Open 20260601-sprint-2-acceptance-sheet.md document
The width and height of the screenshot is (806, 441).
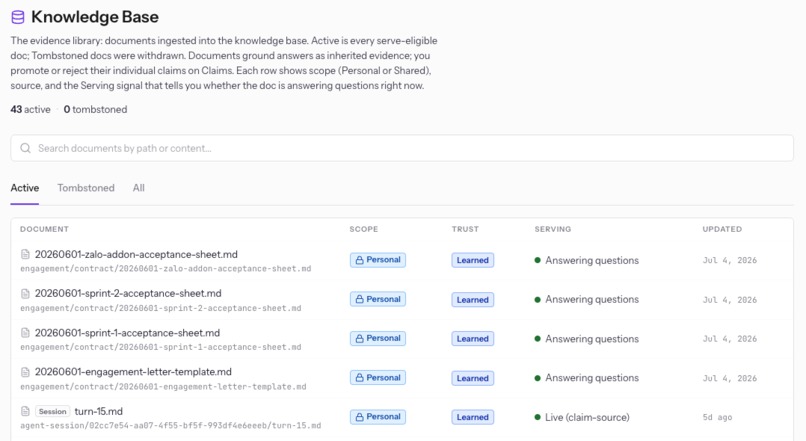point(128,293)
